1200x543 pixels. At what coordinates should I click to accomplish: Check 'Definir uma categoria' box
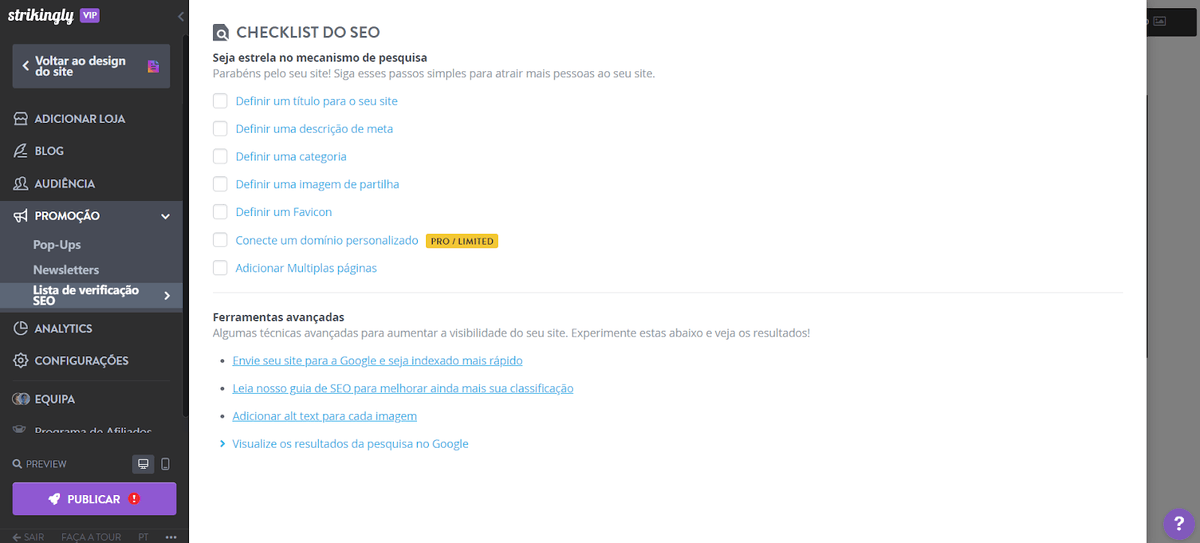(x=220, y=156)
